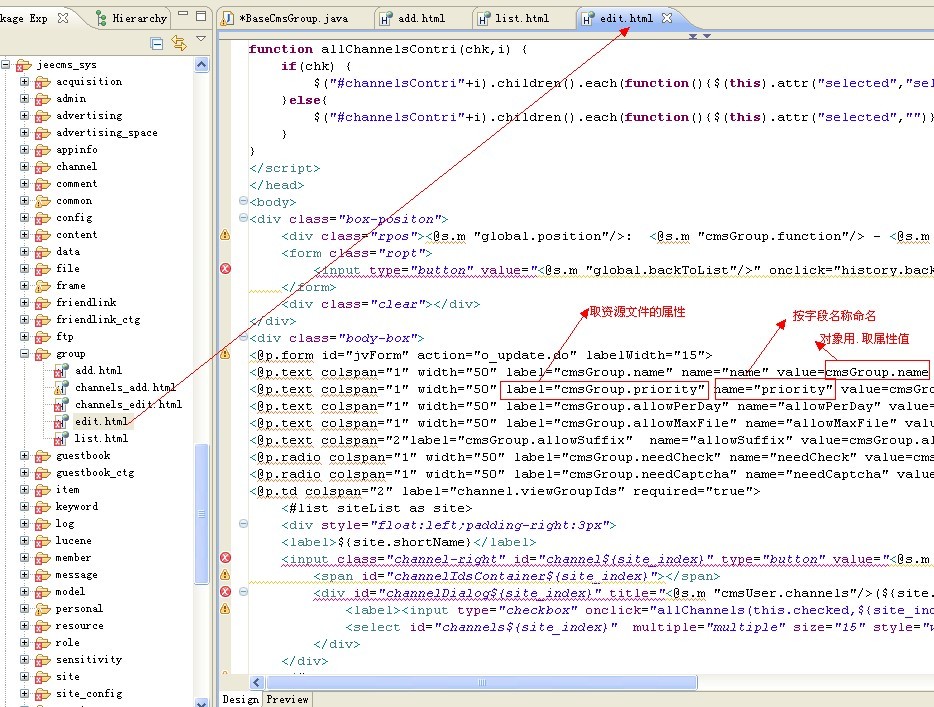This screenshot has height=707, width=934.
Task: Click the Package Explorer vertical scrollbar thumb
Action: tap(202, 513)
